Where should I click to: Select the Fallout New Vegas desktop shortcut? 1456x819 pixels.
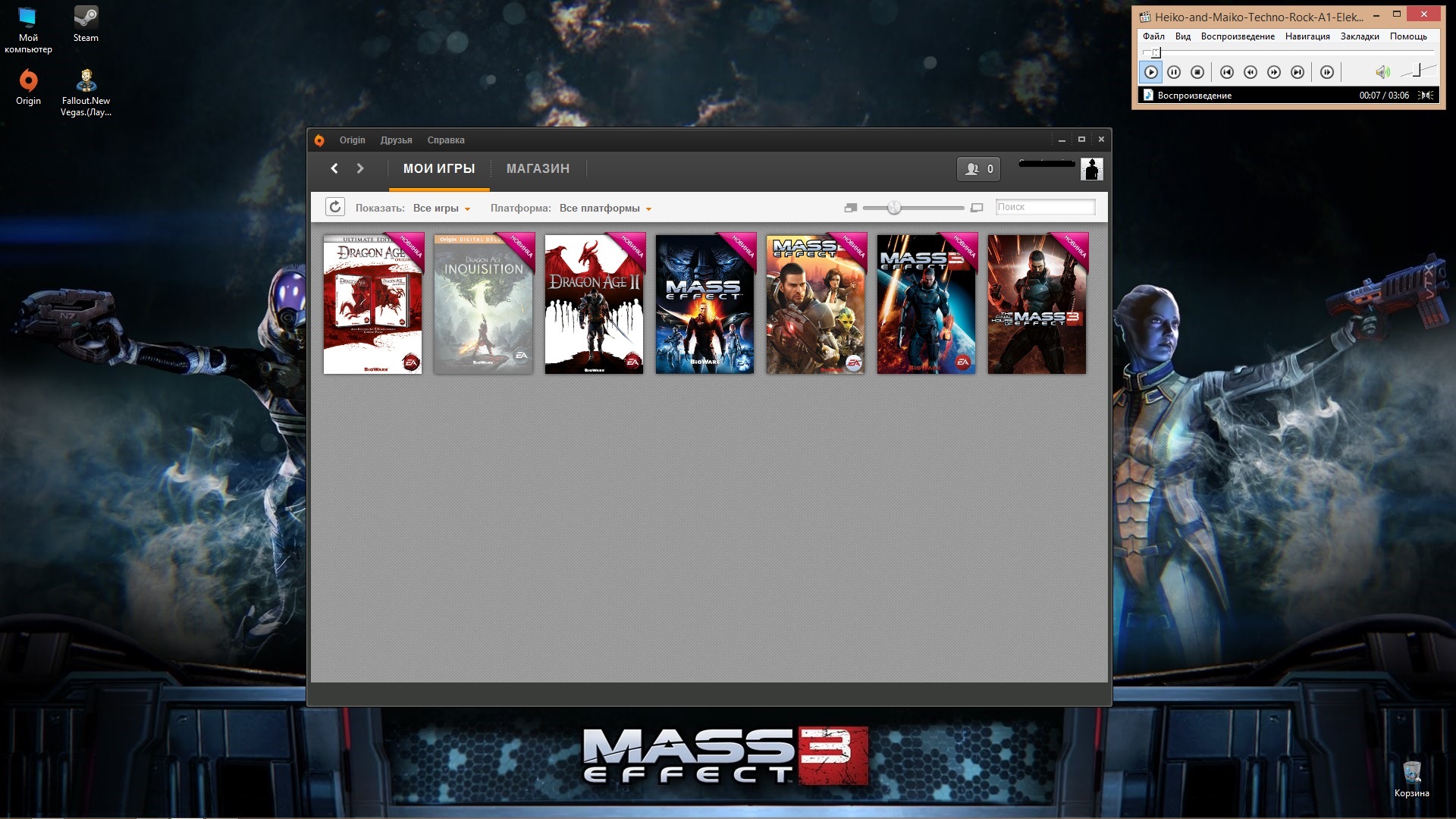coord(86,93)
